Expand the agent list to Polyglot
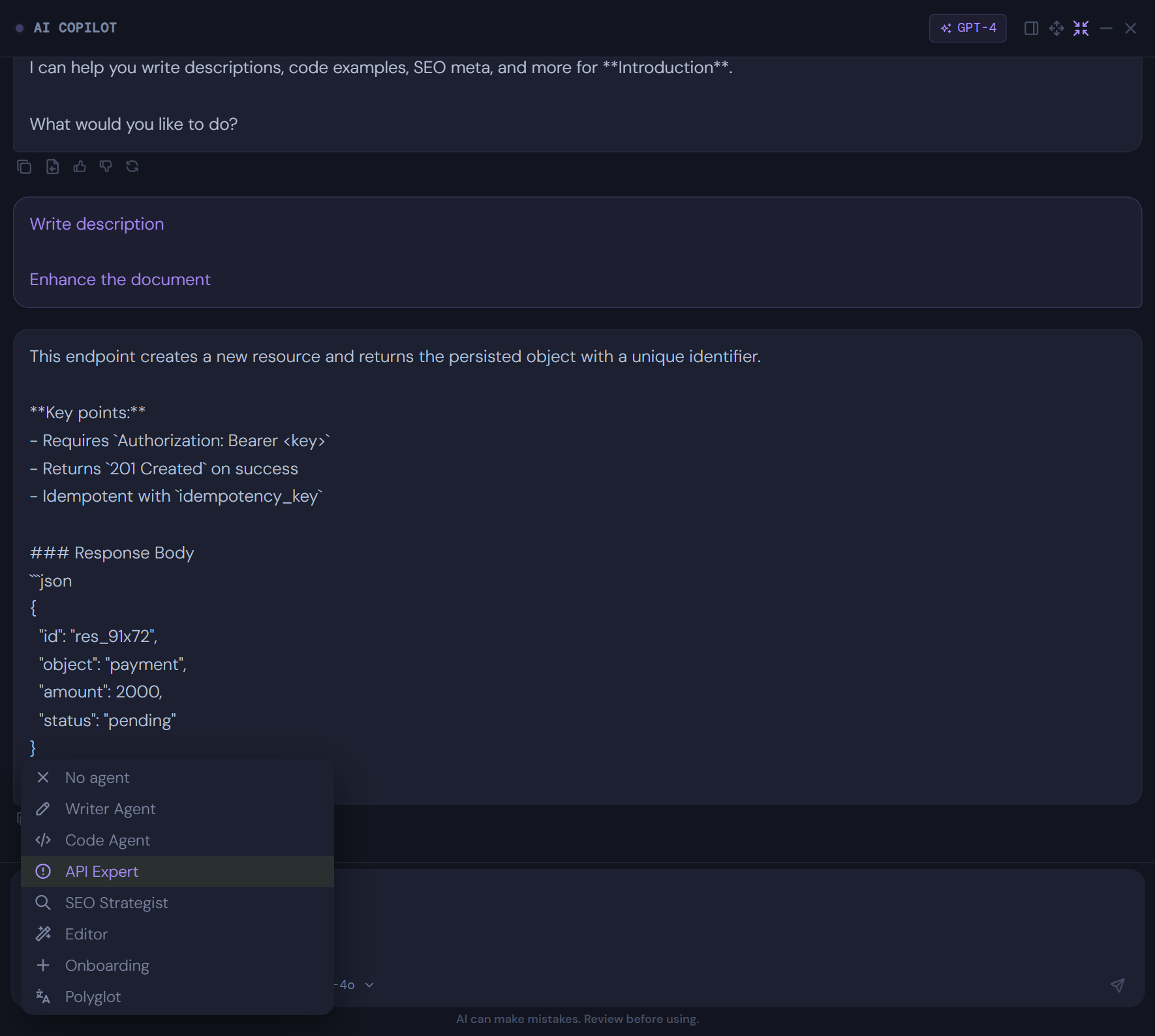 pyautogui.click(x=93, y=996)
